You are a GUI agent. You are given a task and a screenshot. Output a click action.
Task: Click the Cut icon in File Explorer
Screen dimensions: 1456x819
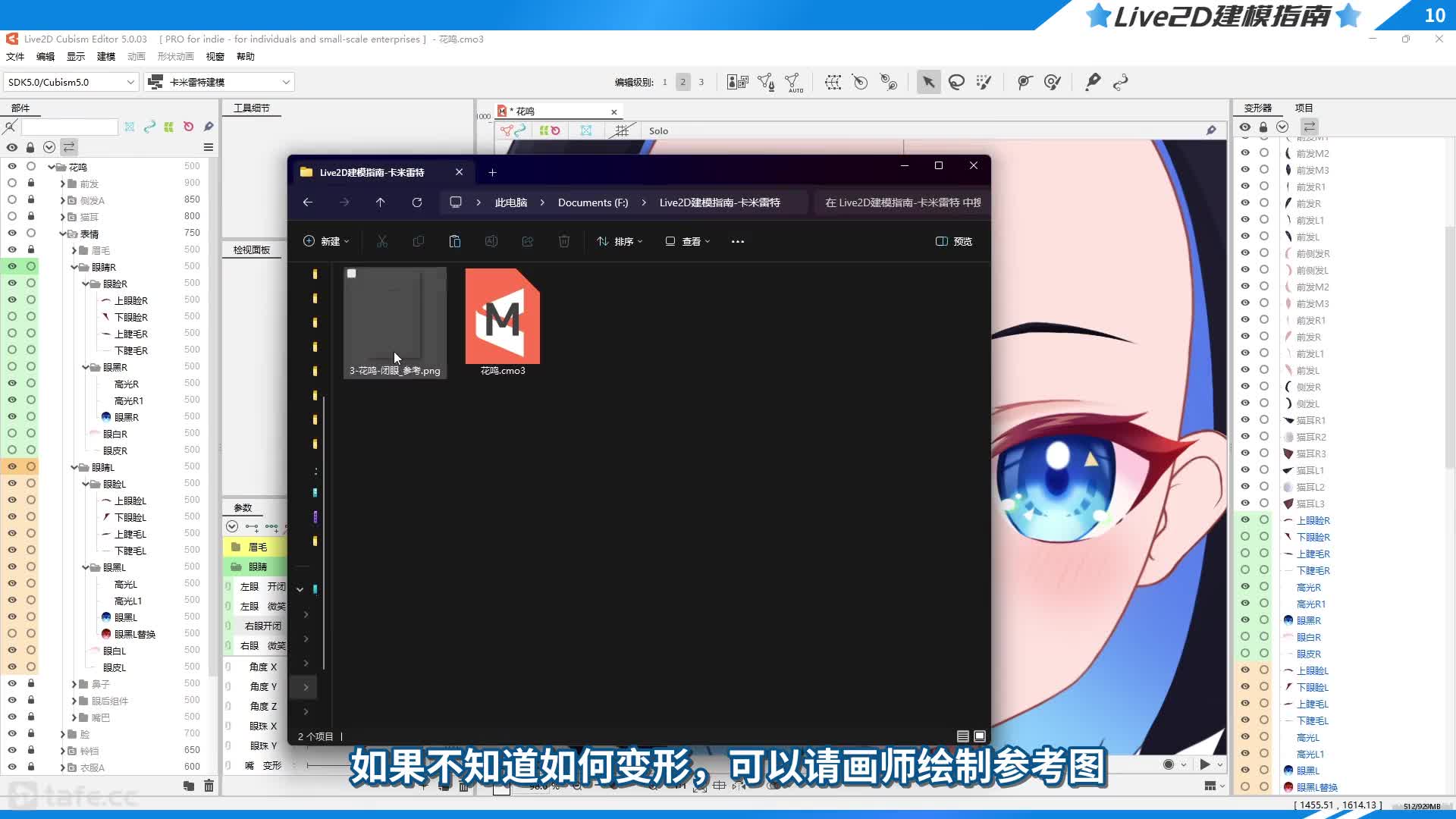(382, 241)
